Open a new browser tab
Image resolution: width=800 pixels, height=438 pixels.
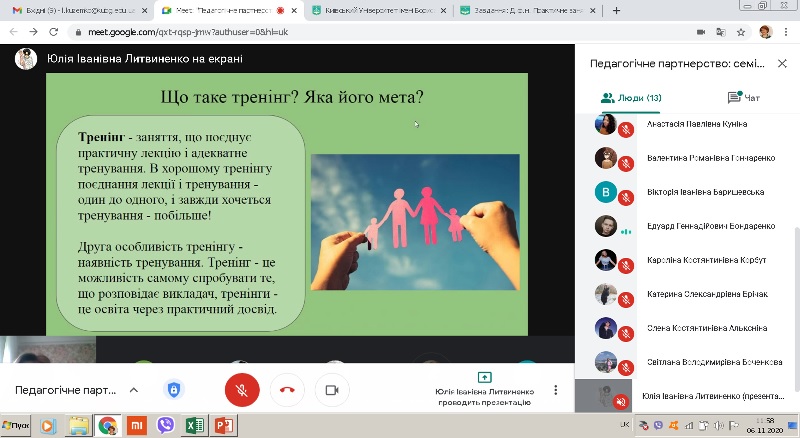pyautogui.click(x=616, y=10)
